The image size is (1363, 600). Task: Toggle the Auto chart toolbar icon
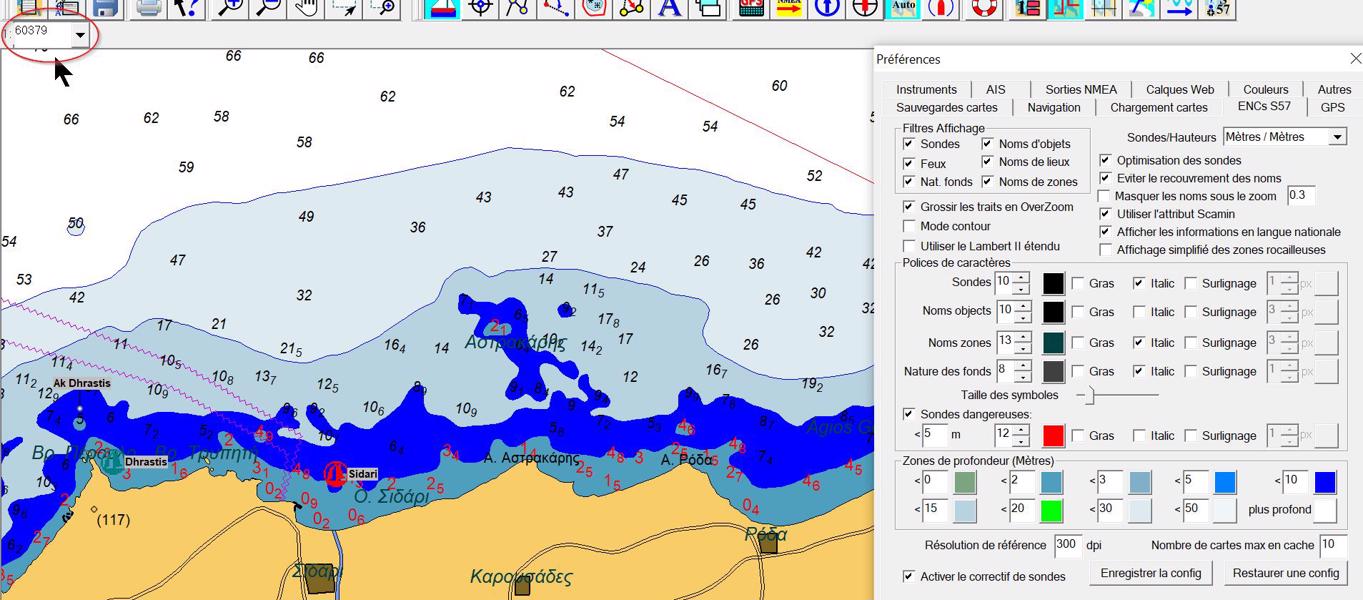[x=903, y=8]
